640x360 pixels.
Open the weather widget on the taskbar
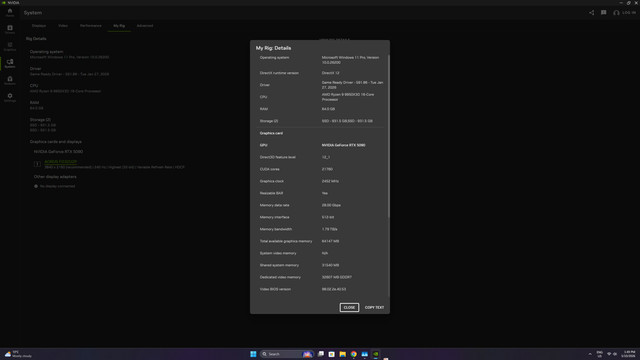tap(18, 354)
